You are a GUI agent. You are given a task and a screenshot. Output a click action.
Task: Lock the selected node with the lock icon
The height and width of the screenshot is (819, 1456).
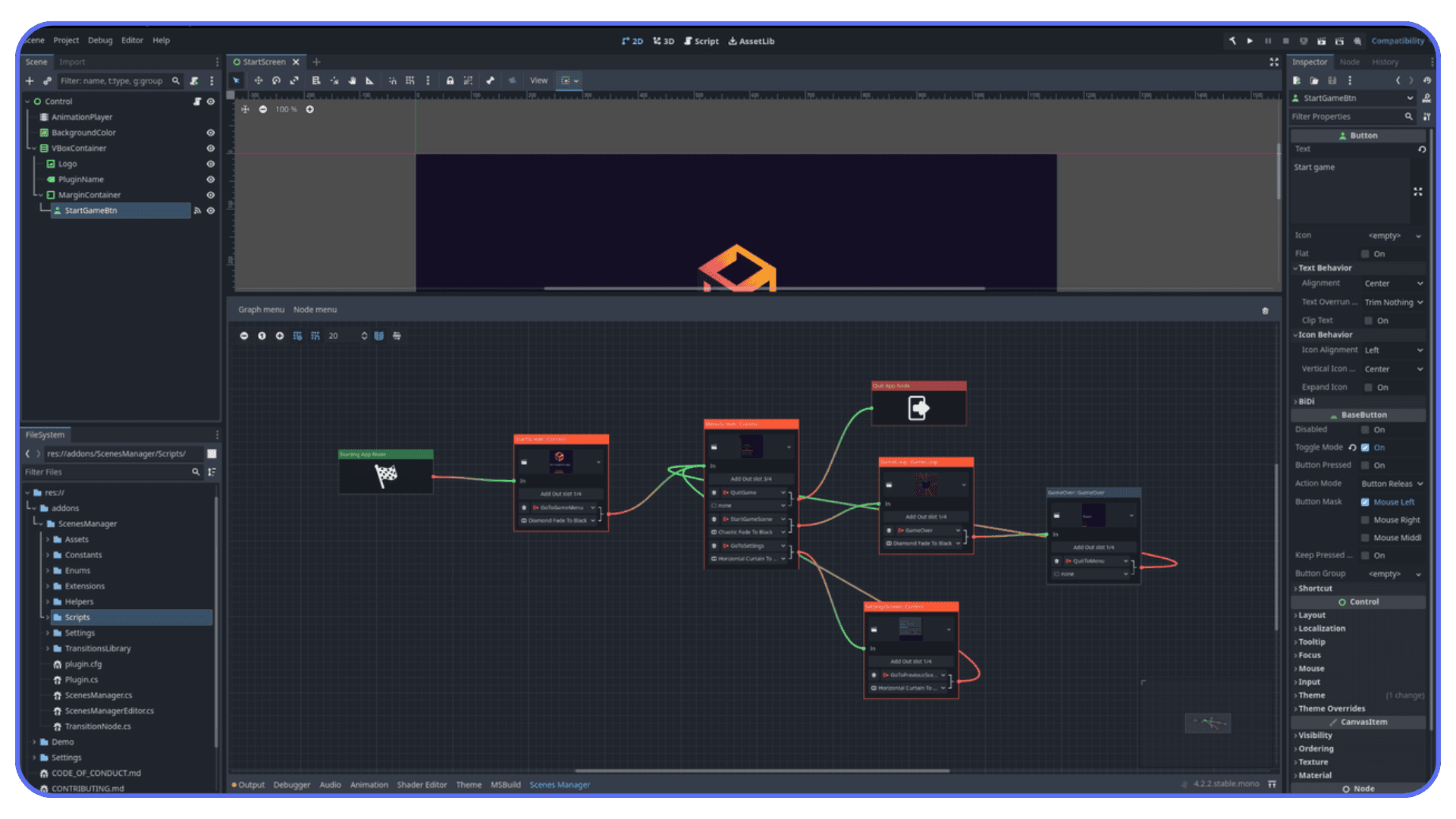click(450, 80)
